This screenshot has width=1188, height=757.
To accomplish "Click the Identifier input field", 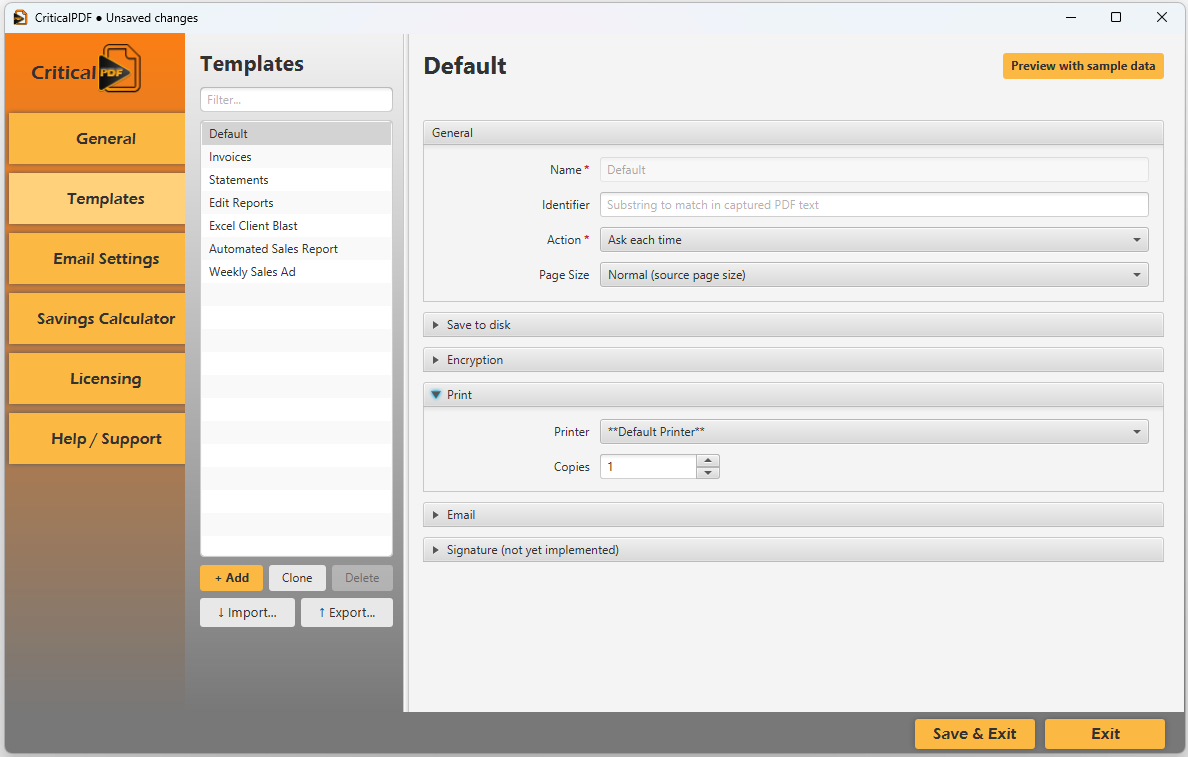I will click(874, 205).
